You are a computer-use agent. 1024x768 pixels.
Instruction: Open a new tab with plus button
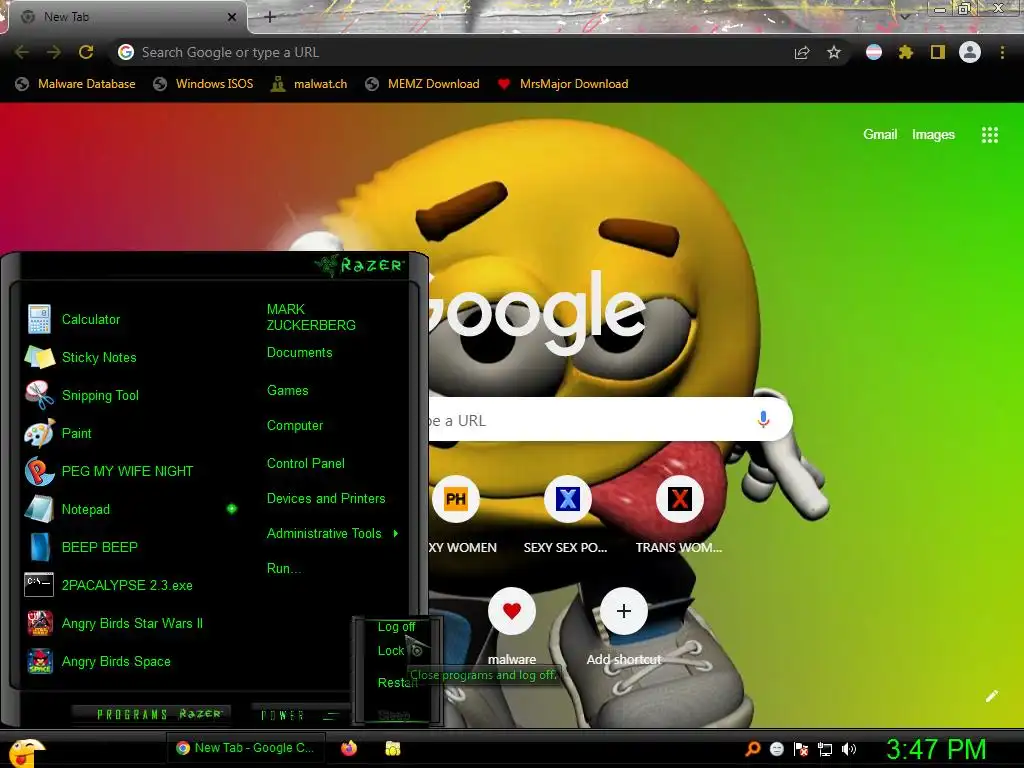pos(270,17)
